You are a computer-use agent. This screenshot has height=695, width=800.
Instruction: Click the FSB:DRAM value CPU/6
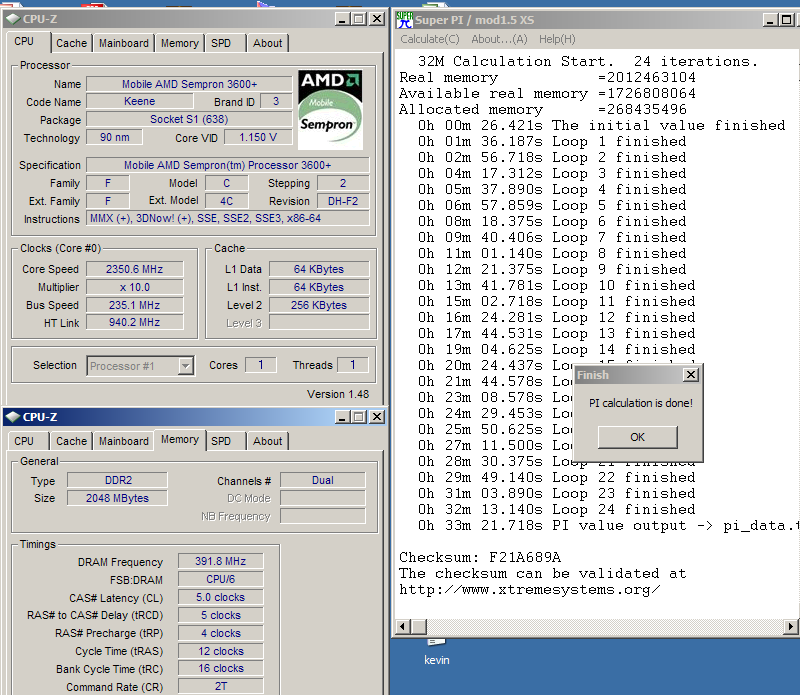coord(220,579)
